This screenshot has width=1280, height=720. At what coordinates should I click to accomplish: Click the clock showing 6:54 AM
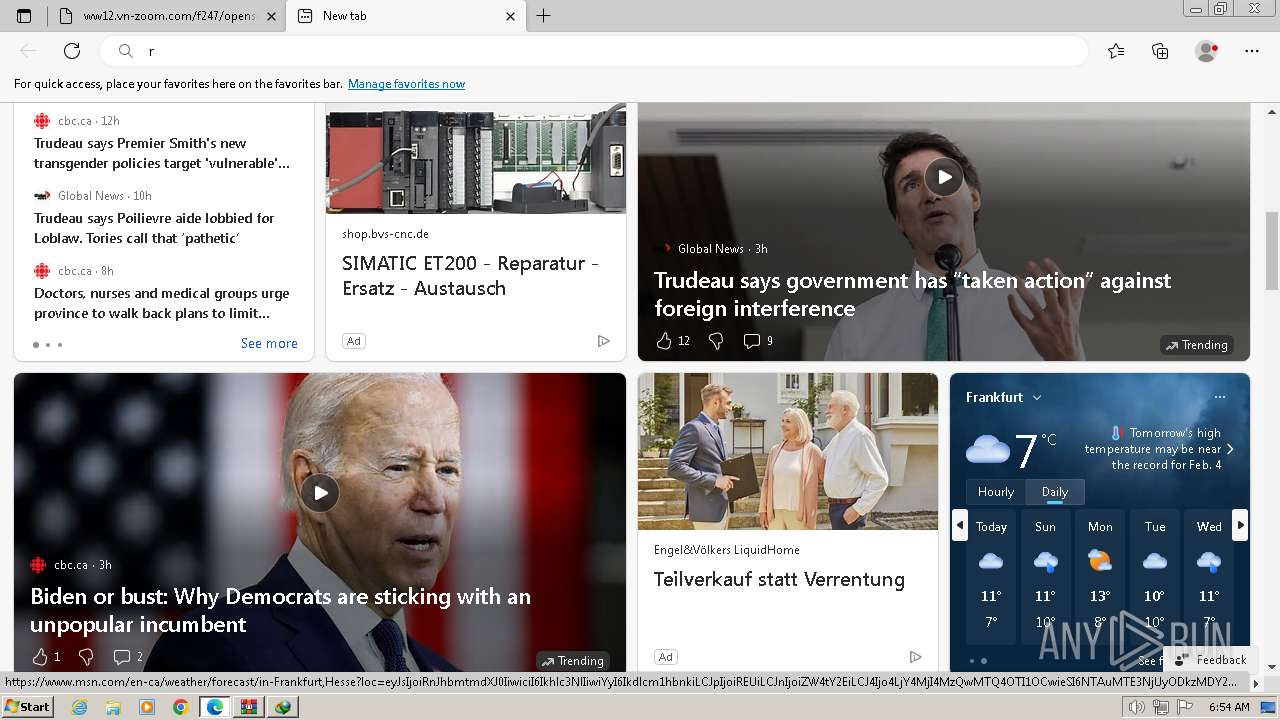(1228, 707)
